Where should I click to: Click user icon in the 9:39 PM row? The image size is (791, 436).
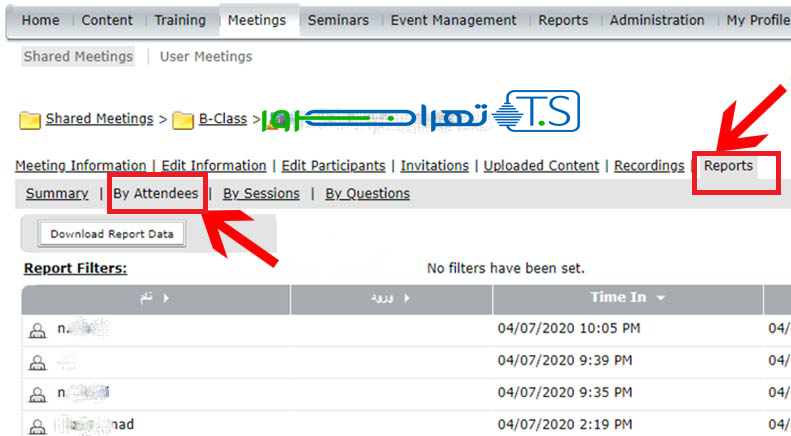(38, 361)
